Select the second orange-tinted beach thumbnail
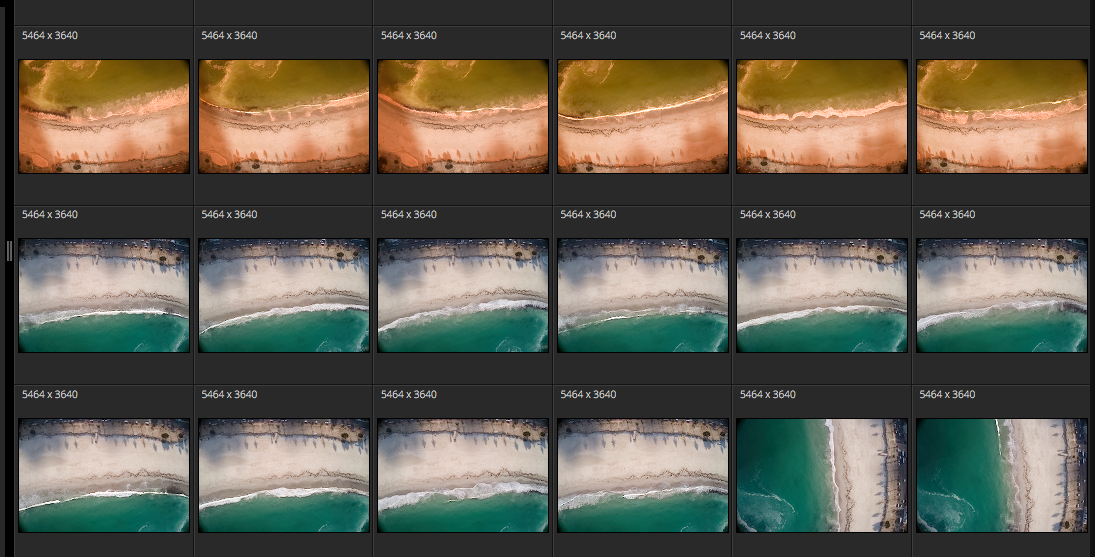Viewport: 1095px width, 557px height. click(284, 117)
